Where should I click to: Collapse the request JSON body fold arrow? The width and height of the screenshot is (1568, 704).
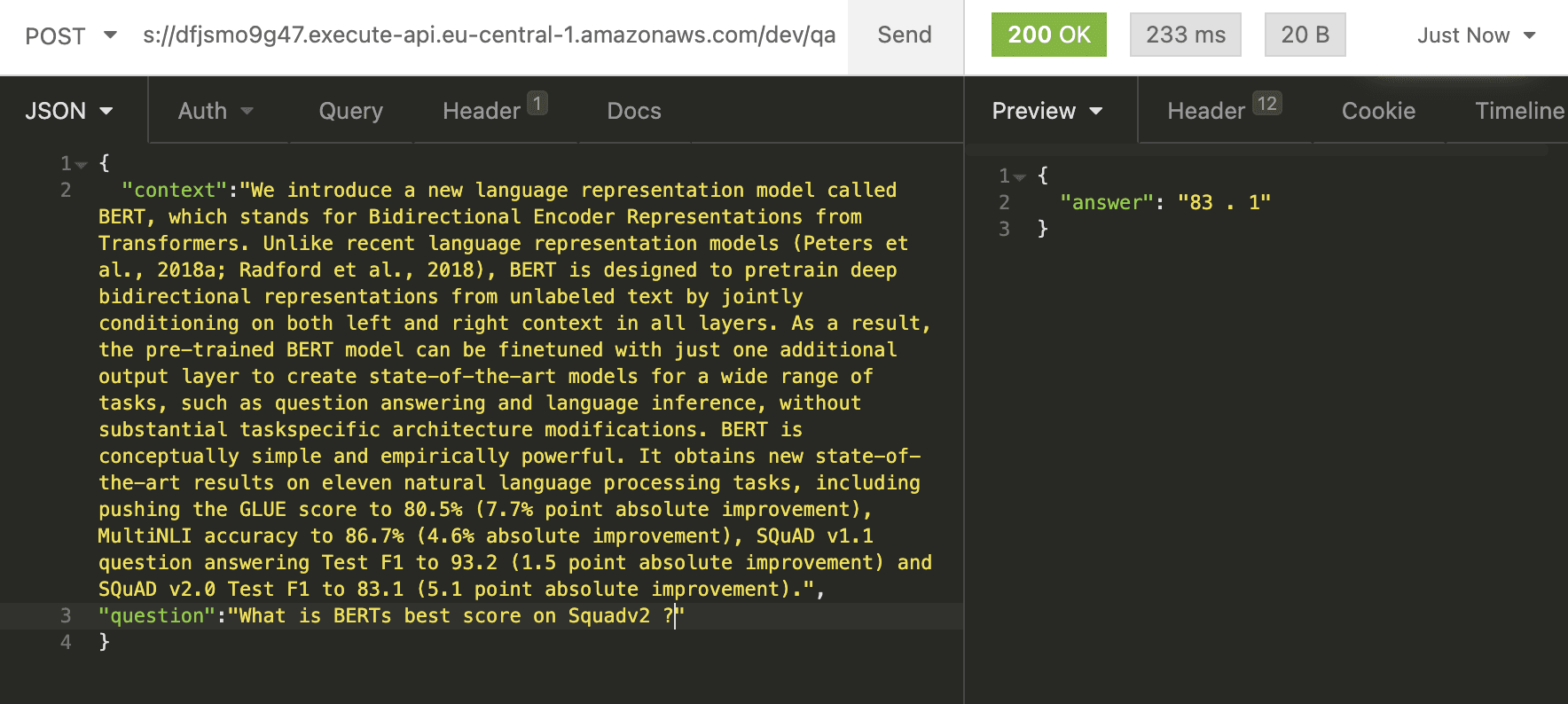tap(82, 165)
